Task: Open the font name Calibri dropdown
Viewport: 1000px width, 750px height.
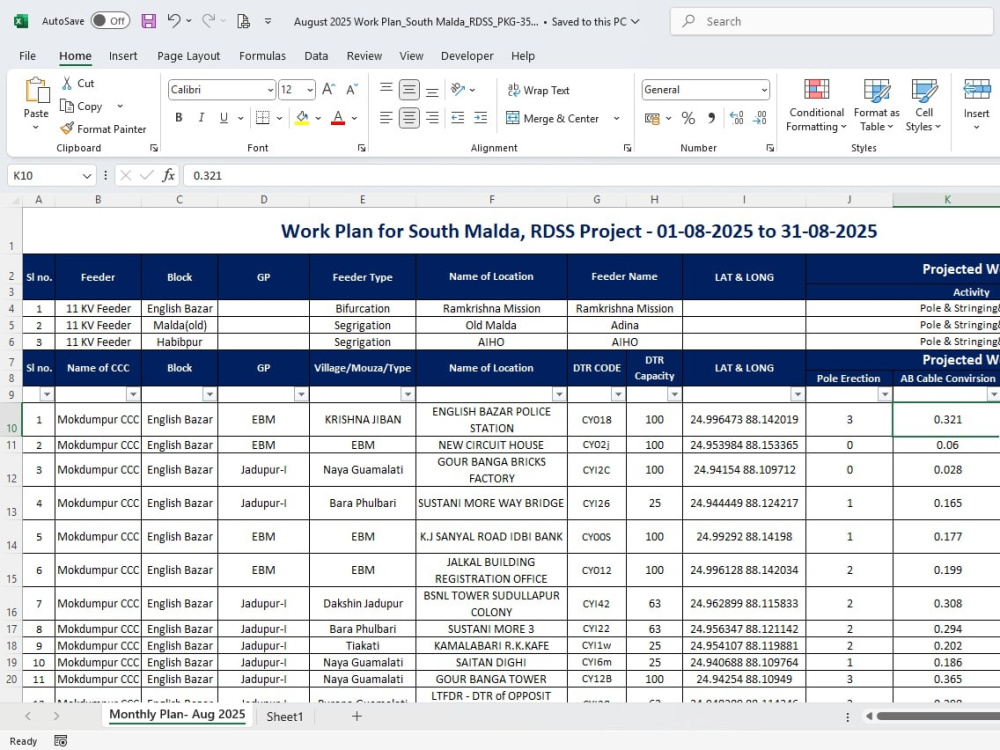Action: coord(270,90)
